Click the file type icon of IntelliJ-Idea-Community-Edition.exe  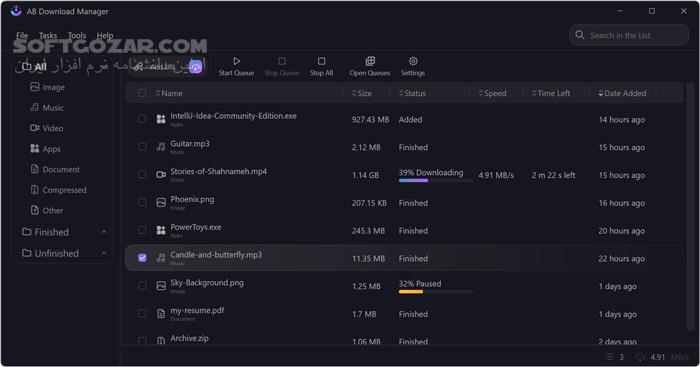pos(161,119)
